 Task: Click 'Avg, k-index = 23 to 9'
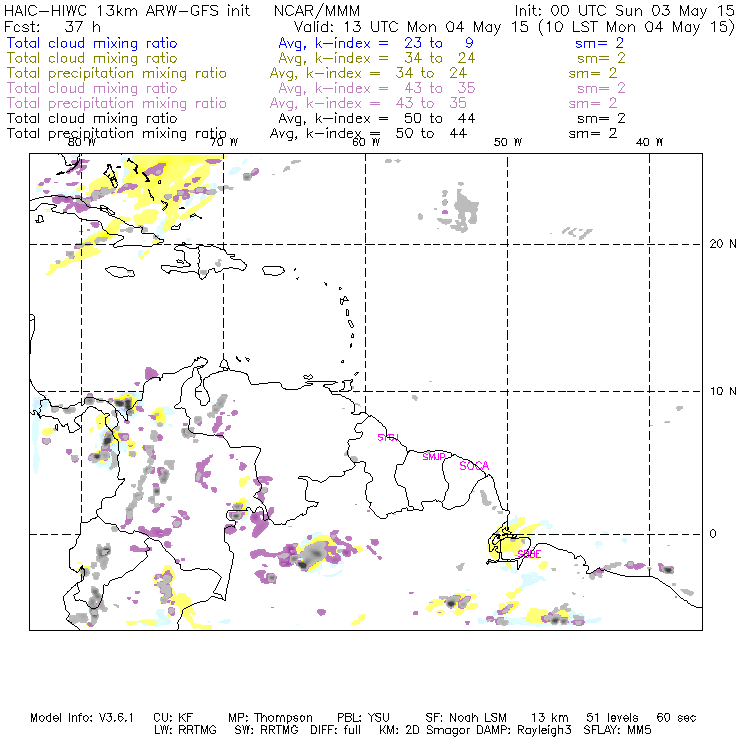376,43
